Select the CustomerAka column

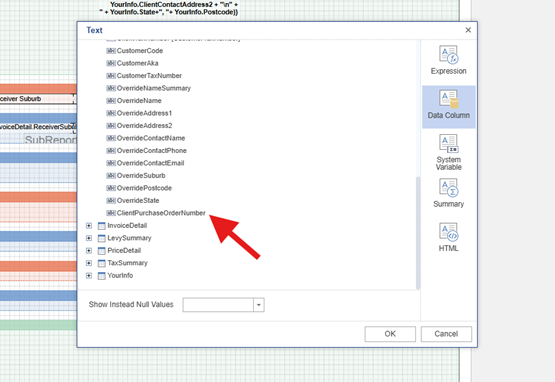tap(137, 63)
